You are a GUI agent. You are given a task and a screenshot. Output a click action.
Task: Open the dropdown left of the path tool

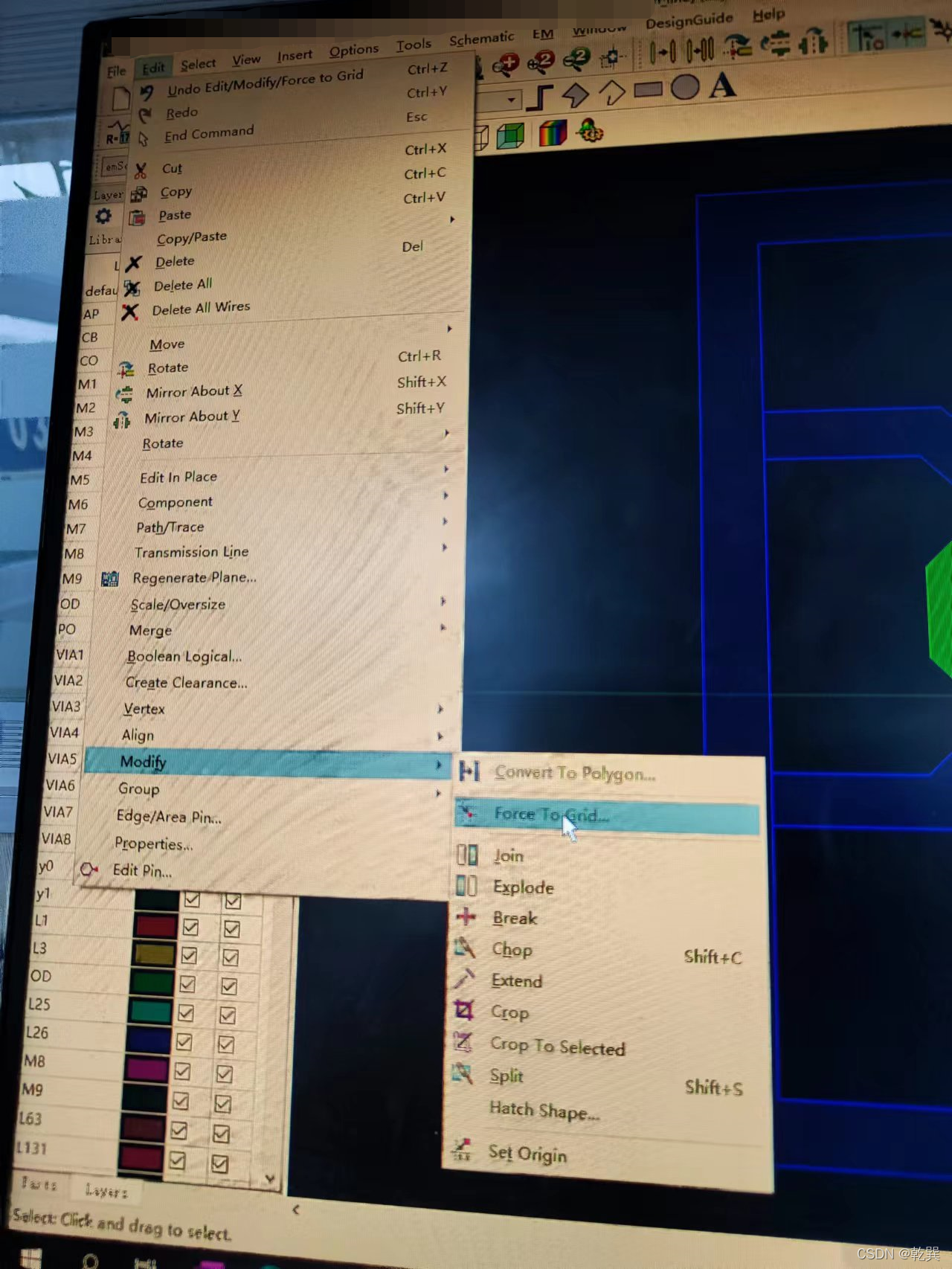512,100
